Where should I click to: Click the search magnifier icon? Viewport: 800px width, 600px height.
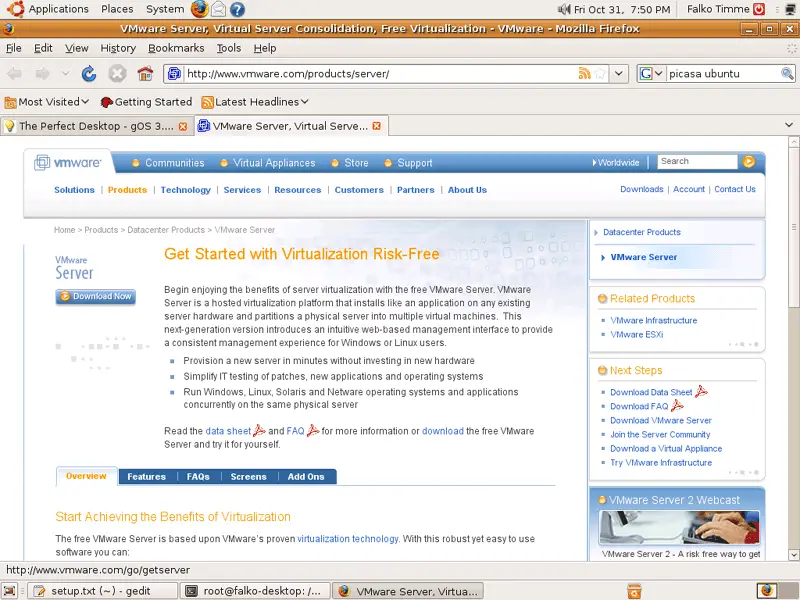point(787,73)
